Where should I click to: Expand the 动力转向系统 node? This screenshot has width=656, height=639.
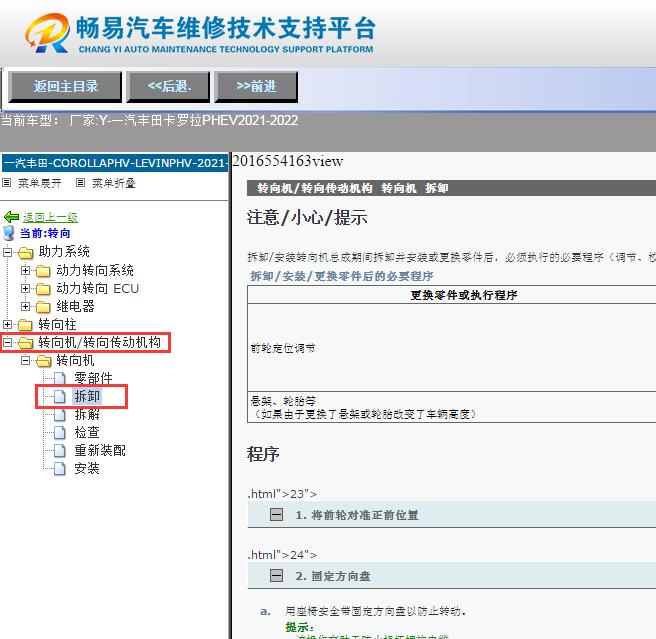point(26,270)
